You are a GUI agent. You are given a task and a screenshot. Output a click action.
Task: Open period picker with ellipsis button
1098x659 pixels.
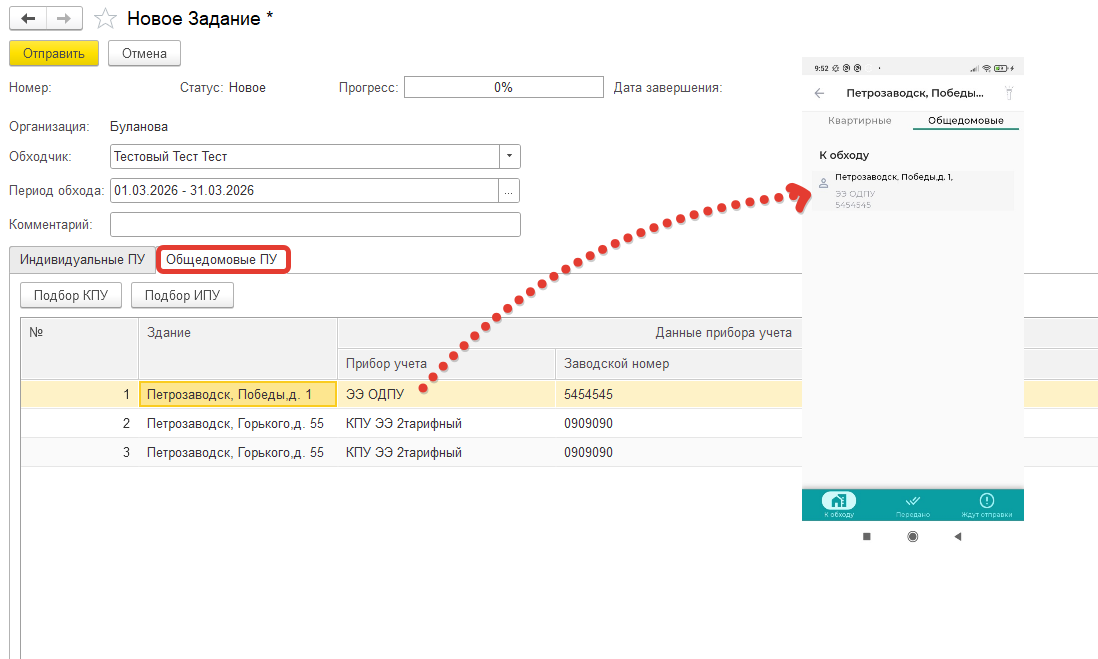pyautogui.click(x=510, y=190)
